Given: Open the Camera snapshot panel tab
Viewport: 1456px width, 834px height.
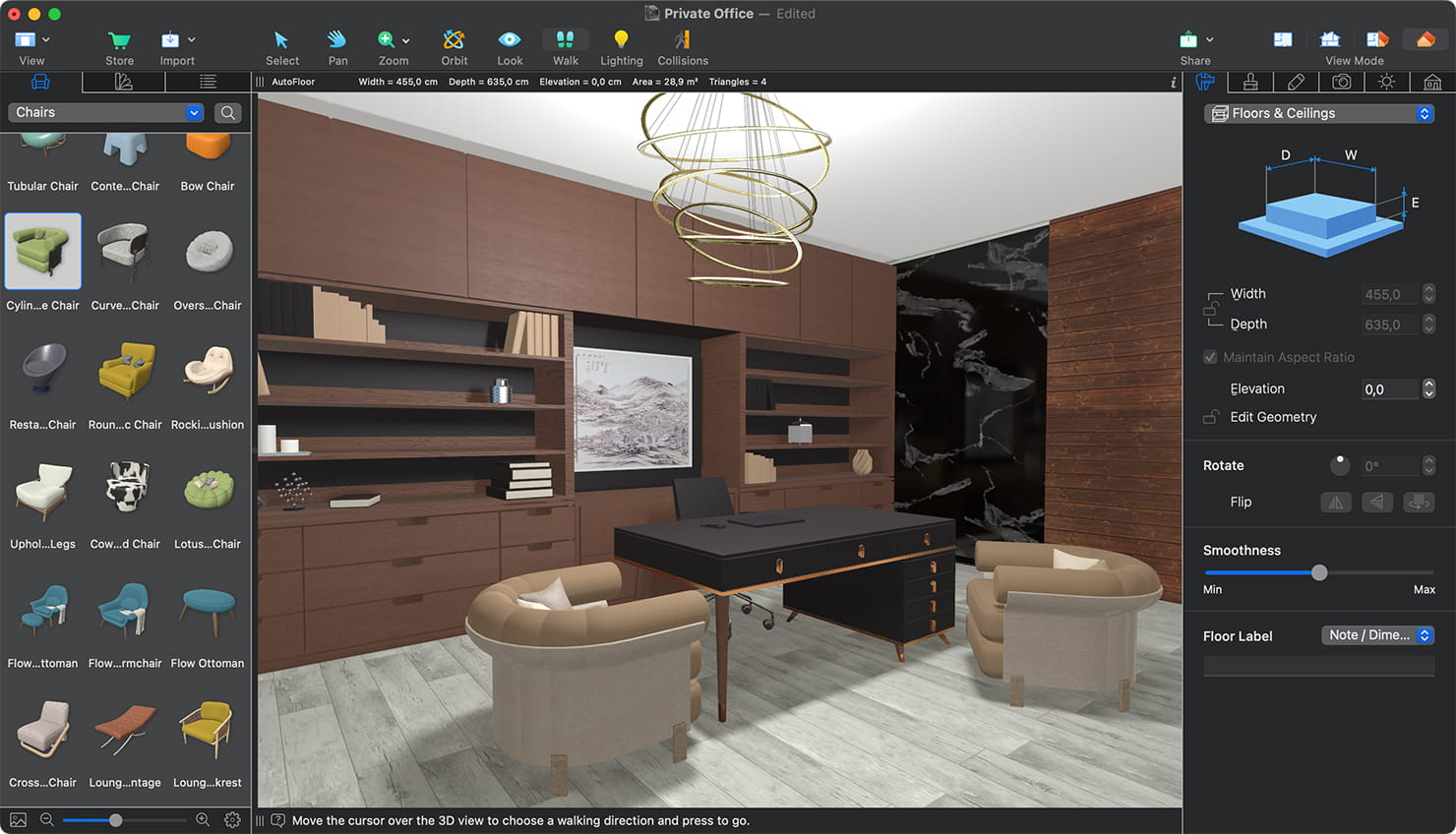Looking at the screenshot, I should (1342, 82).
